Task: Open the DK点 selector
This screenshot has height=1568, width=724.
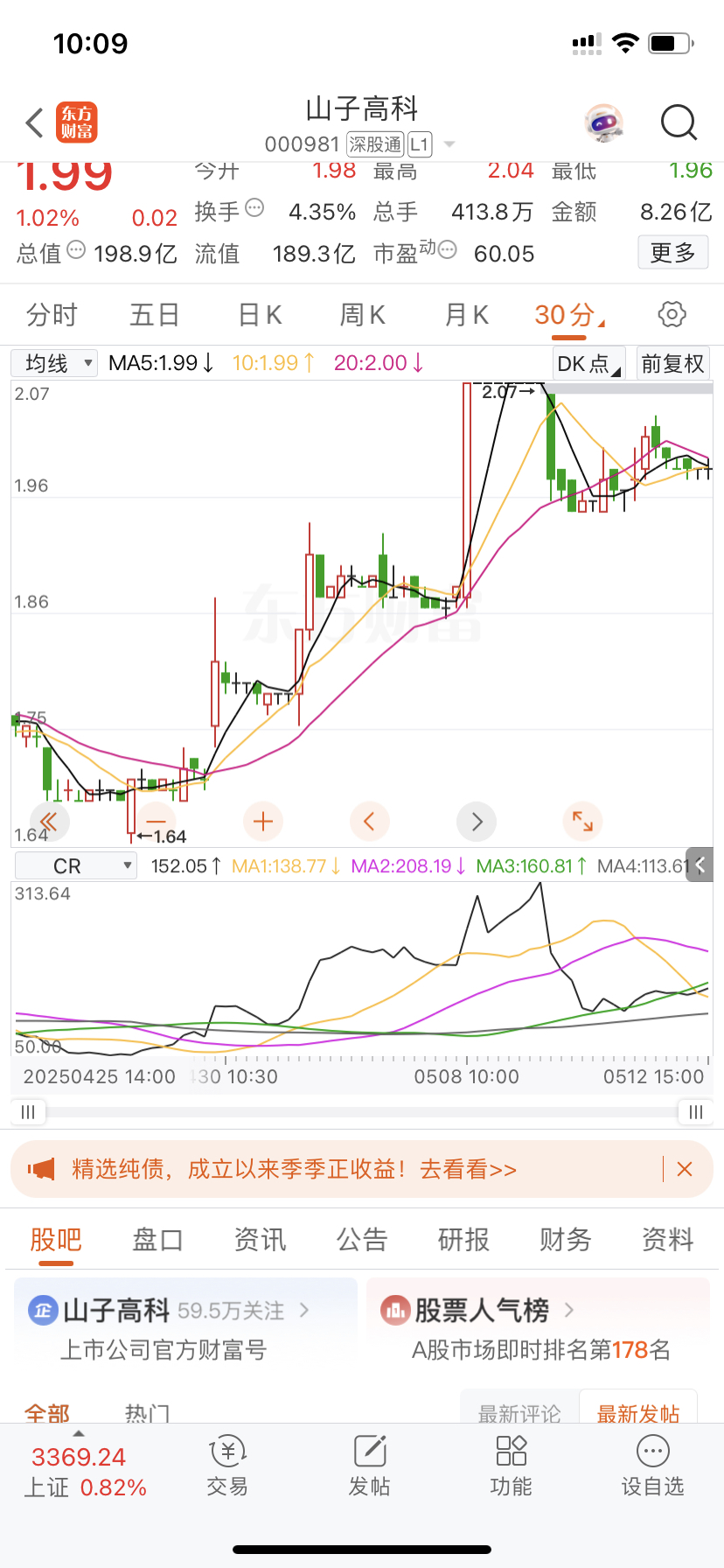Action: point(589,363)
